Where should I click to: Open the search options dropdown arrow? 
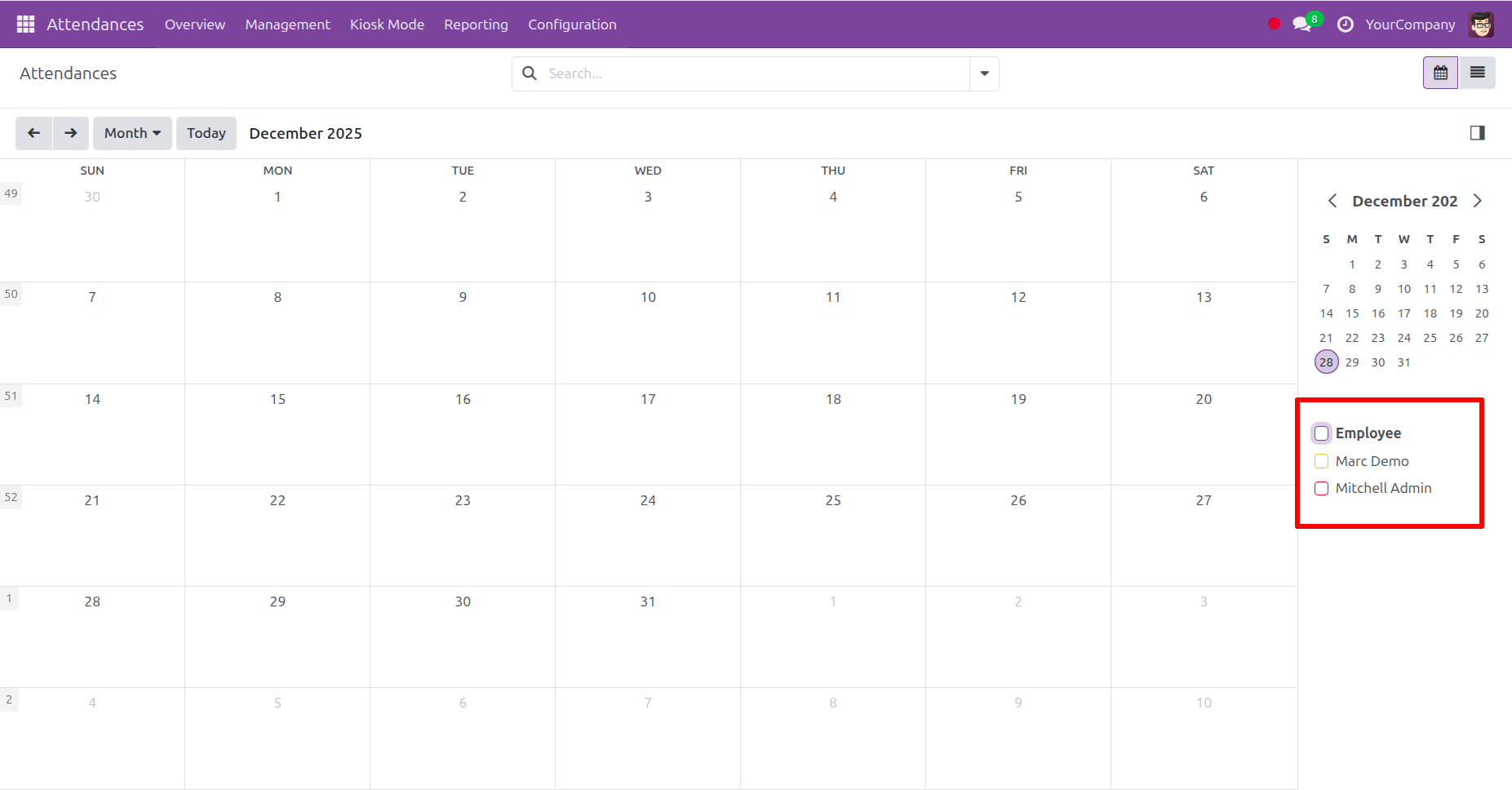tap(985, 73)
